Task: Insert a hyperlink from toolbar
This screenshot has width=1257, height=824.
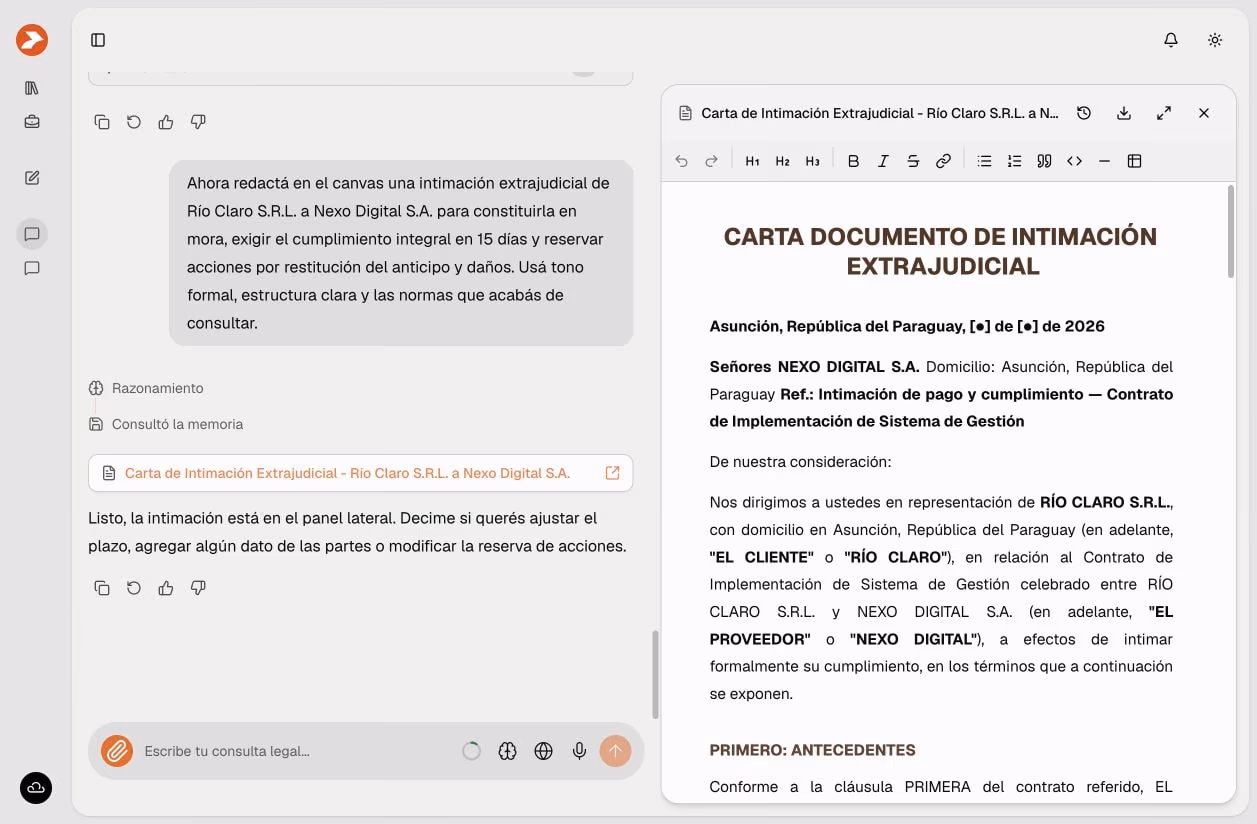Action: (943, 161)
